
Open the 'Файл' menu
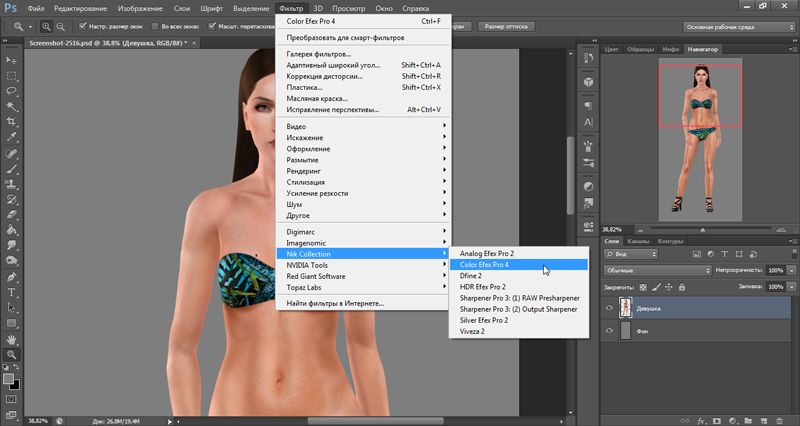click(x=36, y=8)
